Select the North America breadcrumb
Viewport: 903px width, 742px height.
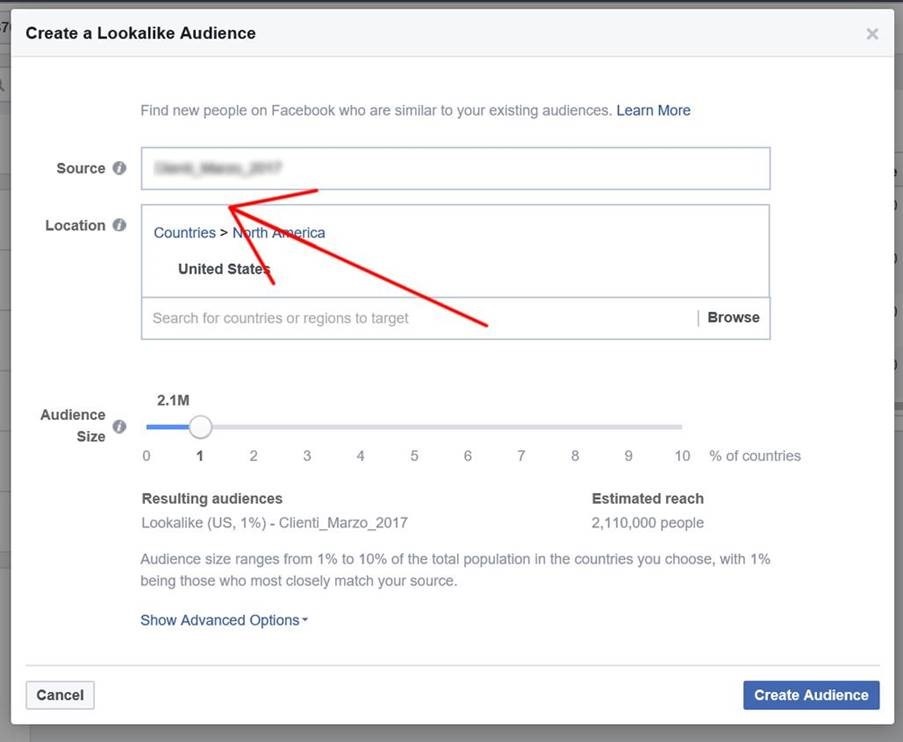pos(279,232)
